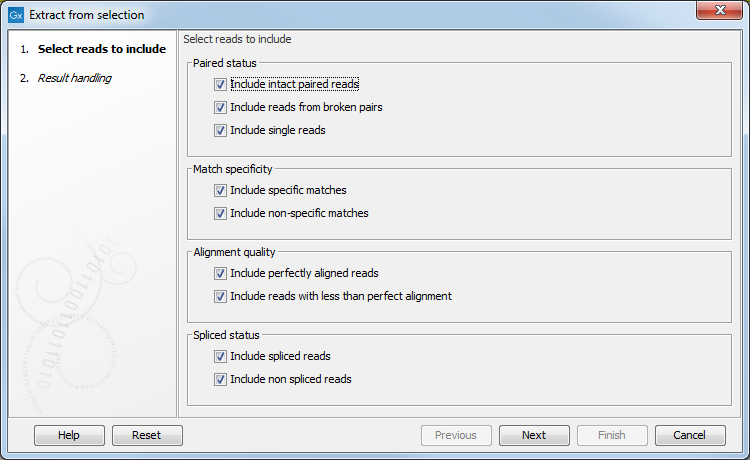The height and width of the screenshot is (460, 750).
Task: Click the Reset button
Action: tap(147, 435)
